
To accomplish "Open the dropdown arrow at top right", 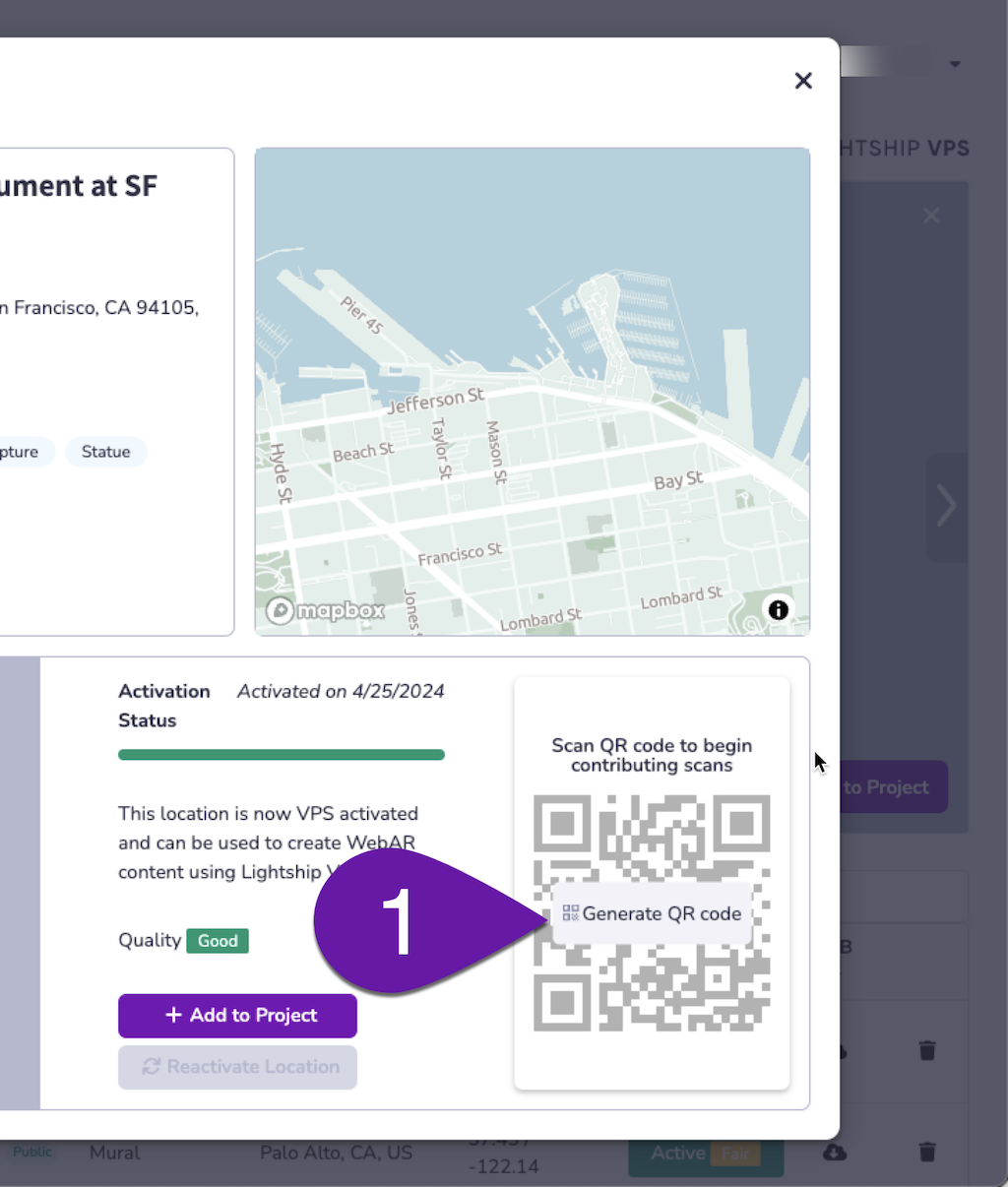I will tap(954, 63).
